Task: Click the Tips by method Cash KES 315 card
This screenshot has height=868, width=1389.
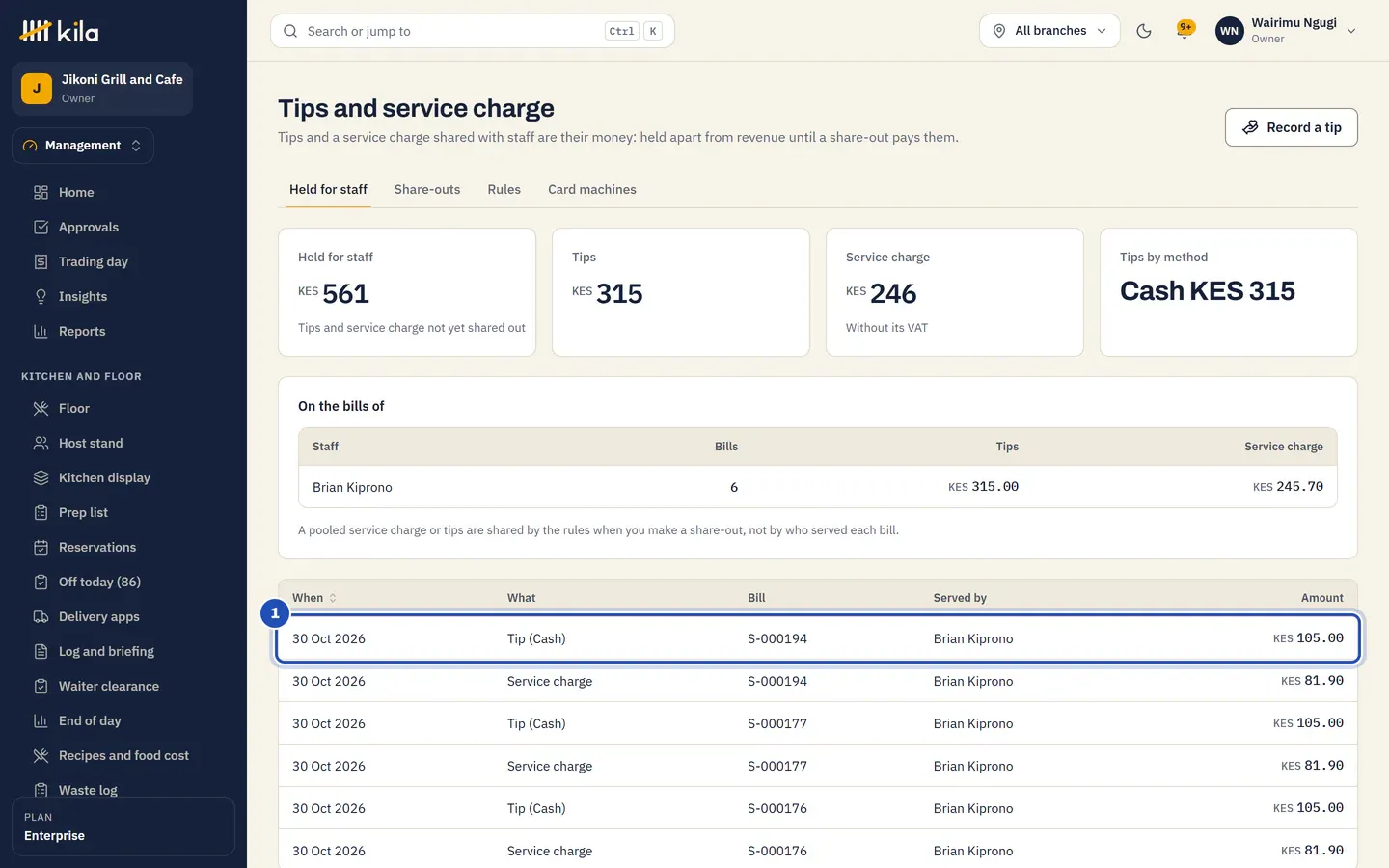Action: pyautogui.click(x=1229, y=292)
